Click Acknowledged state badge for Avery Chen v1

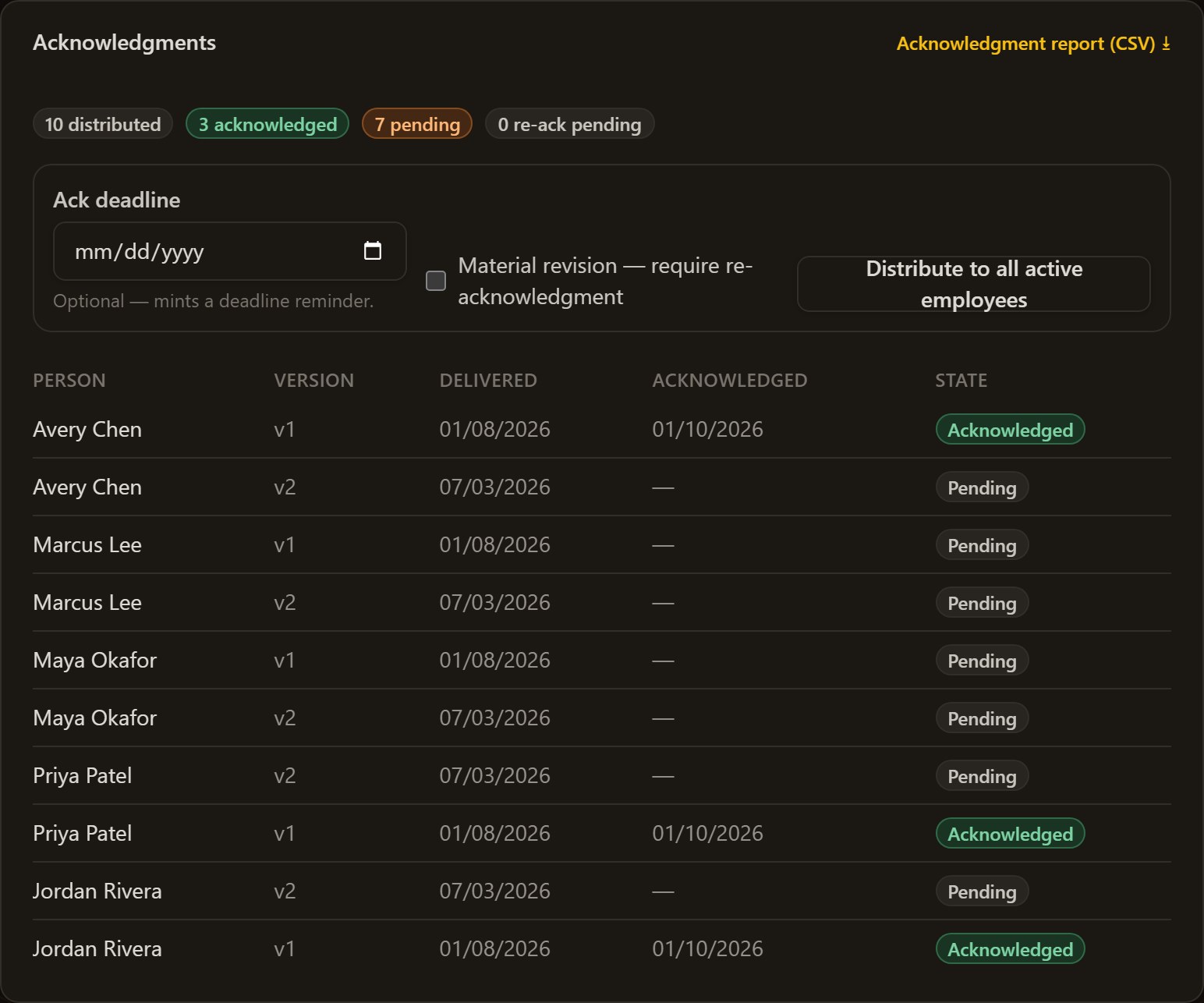tap(1010, 430)
